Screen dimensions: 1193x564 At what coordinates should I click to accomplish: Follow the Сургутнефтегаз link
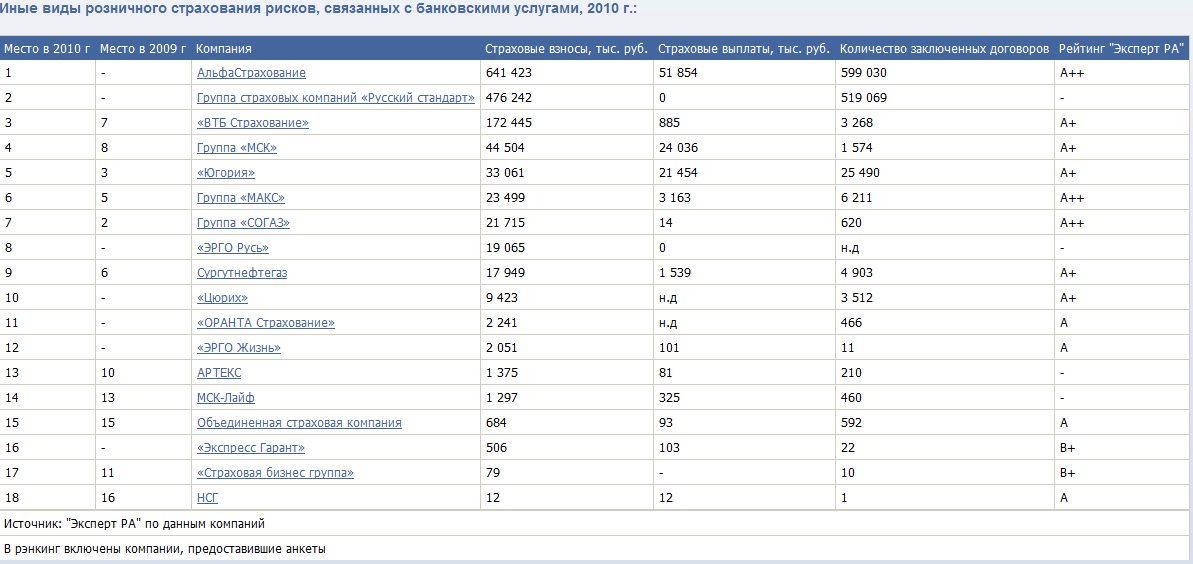pyautogui.click(x=242, y=273)
